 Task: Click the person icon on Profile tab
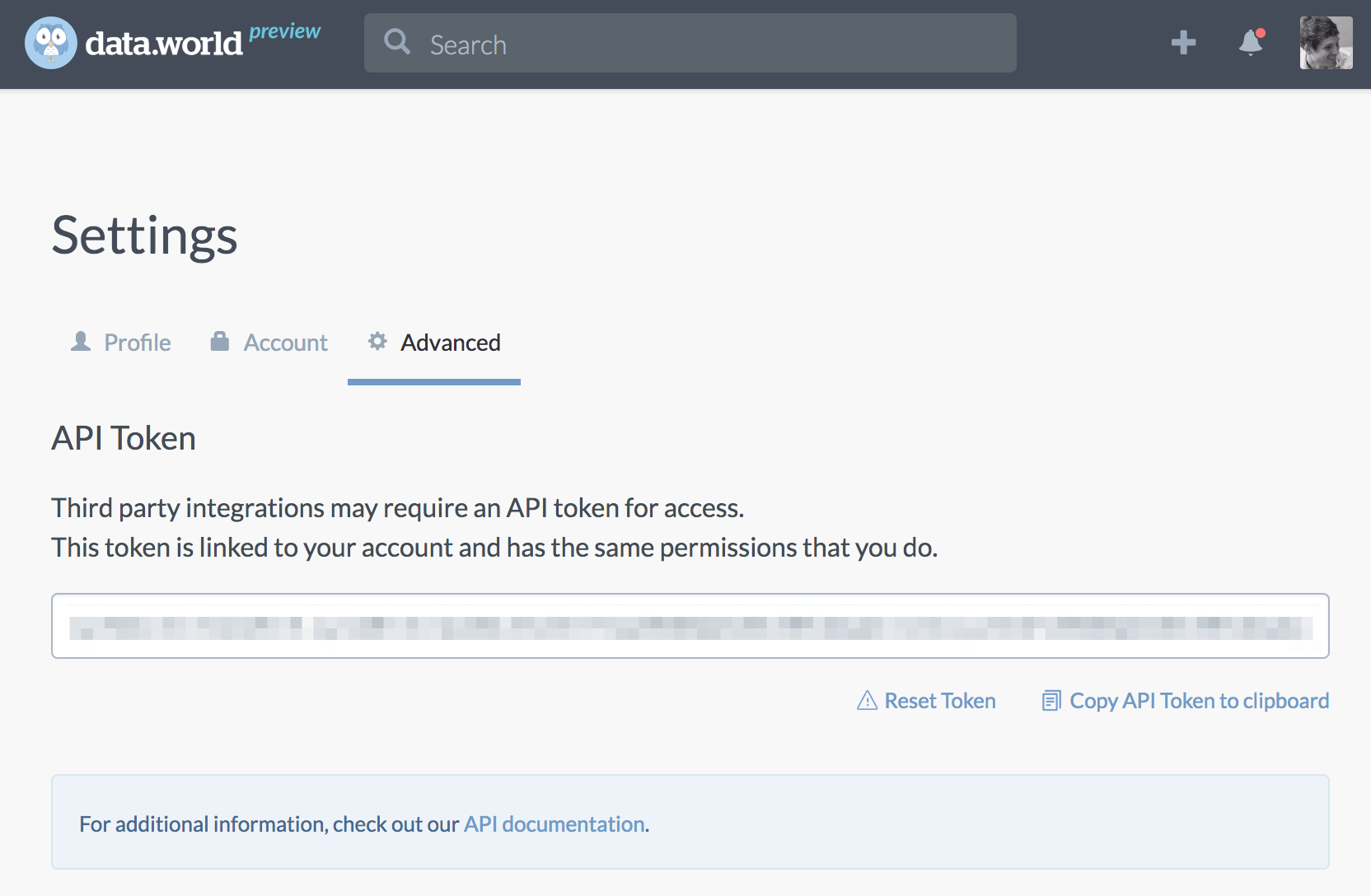(81, 342)
